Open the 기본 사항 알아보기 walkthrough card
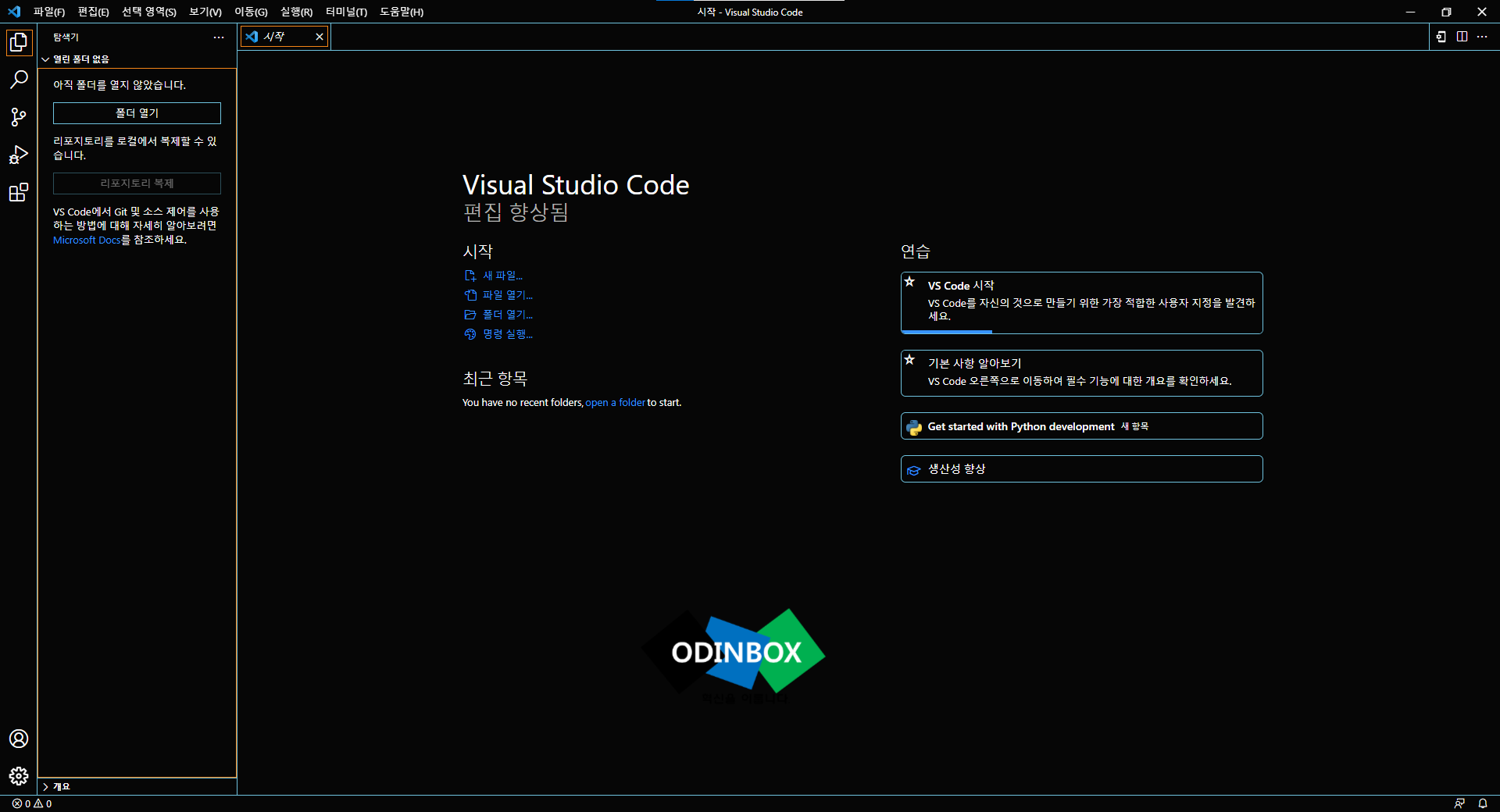1500x812 pixels. [1082, 373]
